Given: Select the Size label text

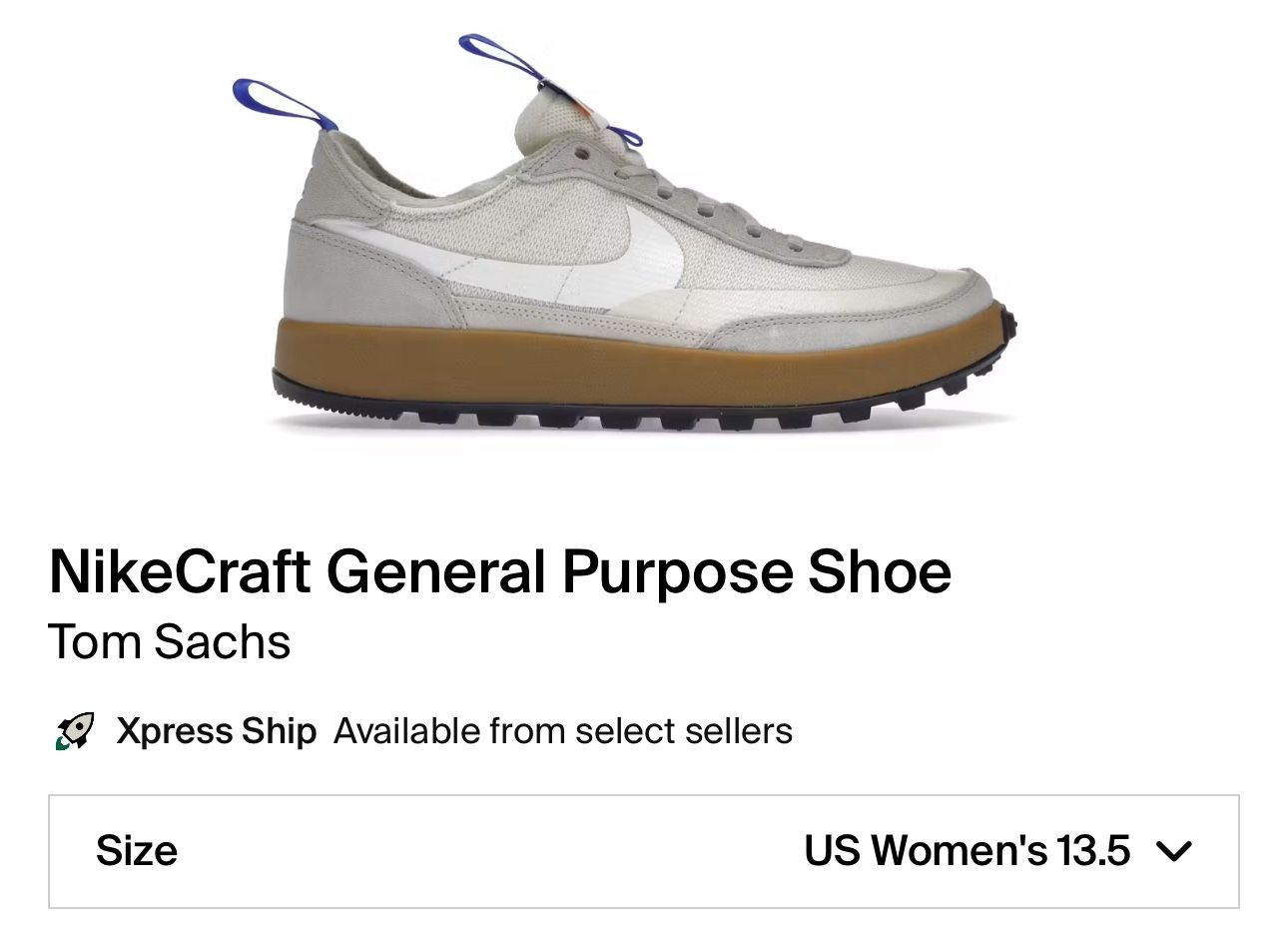Looking at the screenshot, I should pos(137,851).
